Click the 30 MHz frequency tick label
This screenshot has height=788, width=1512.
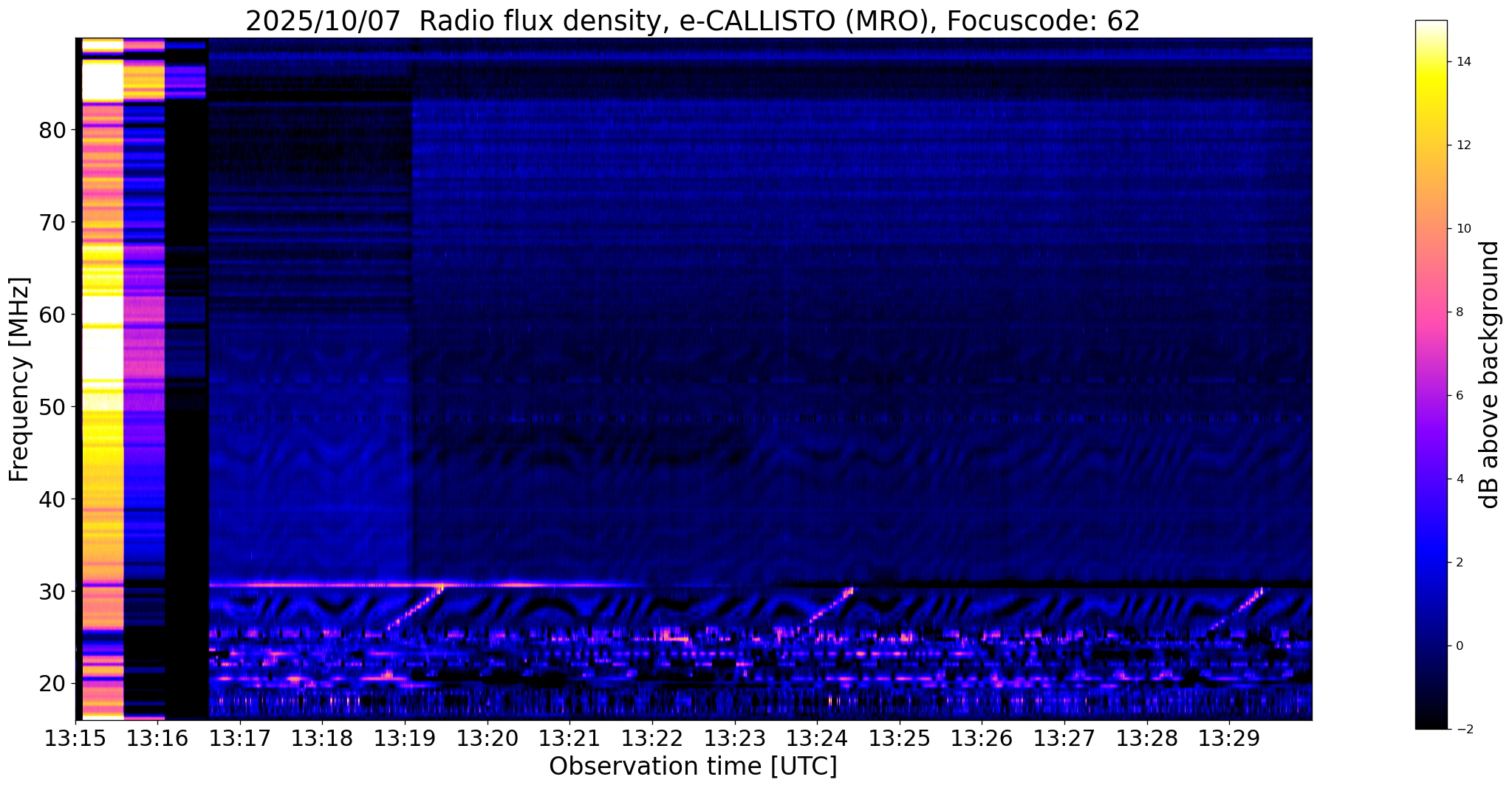[52, 592]
